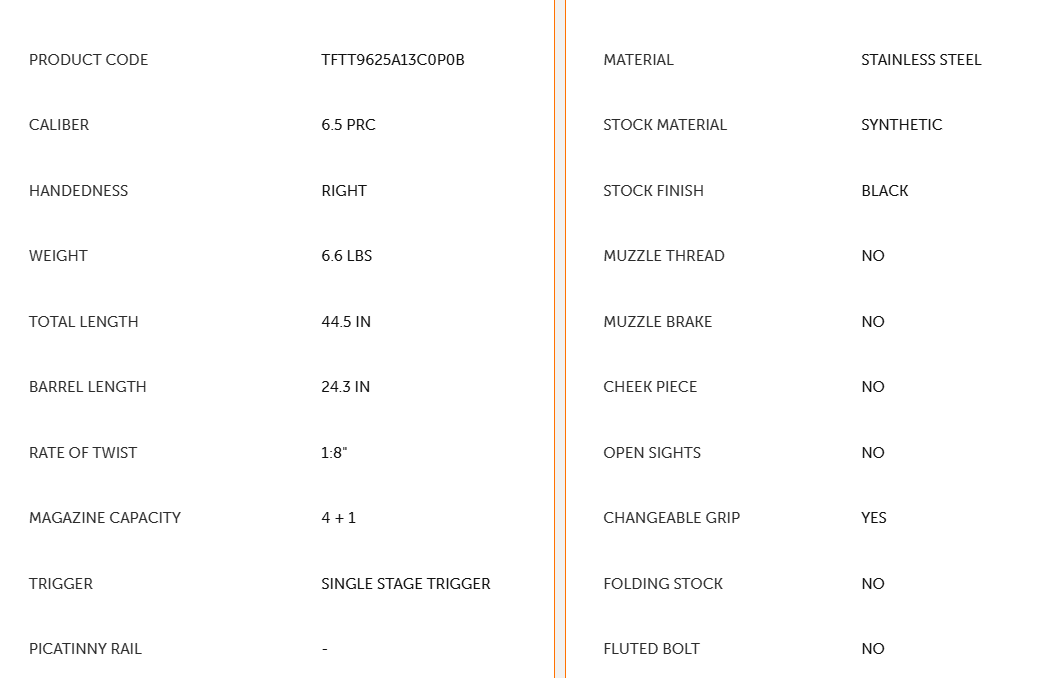Click the OPEN SIGHTS label
This screenshot has width=1060, height=678.
pos(652,453)
